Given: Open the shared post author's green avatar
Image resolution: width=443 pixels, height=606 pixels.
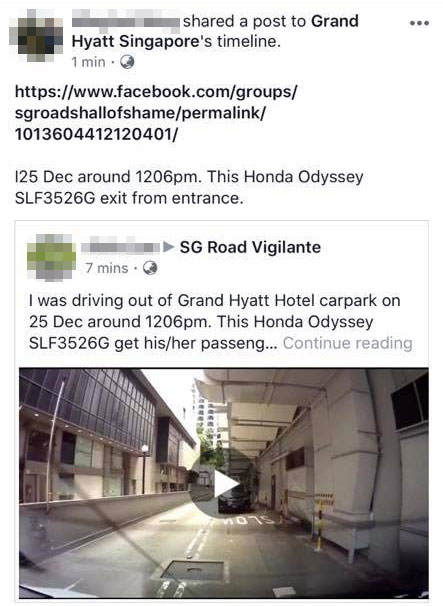Looking at the screenshot, I should tap(51, 257).
